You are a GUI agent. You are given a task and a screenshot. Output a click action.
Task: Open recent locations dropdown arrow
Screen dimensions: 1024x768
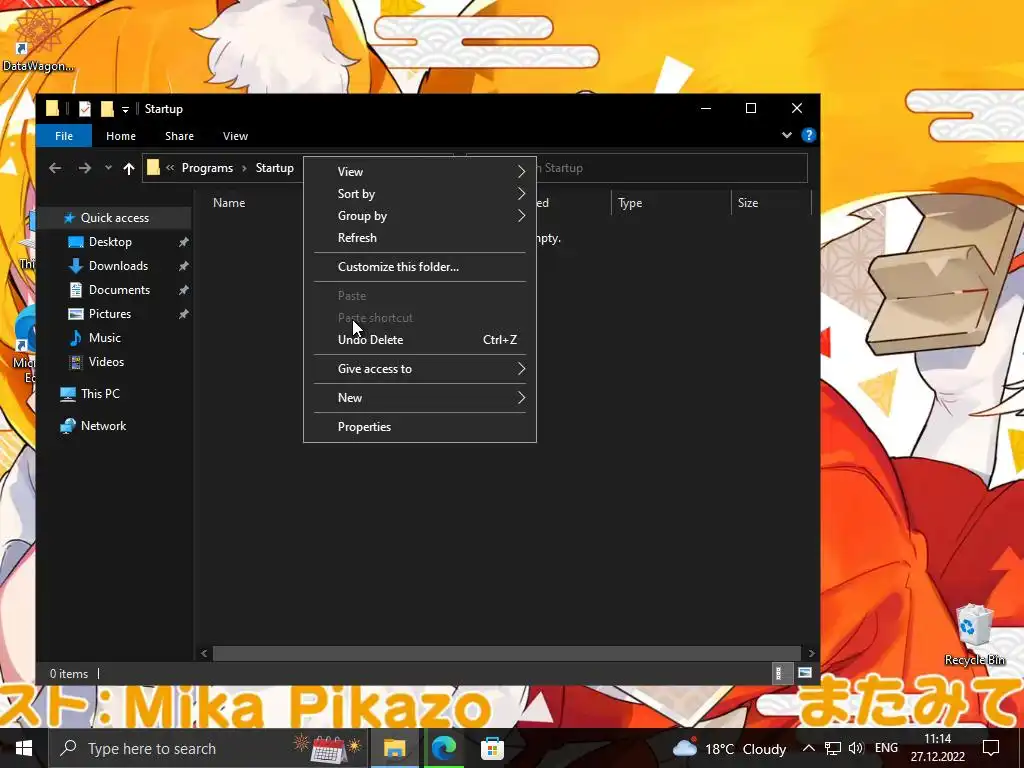(108, 168)
